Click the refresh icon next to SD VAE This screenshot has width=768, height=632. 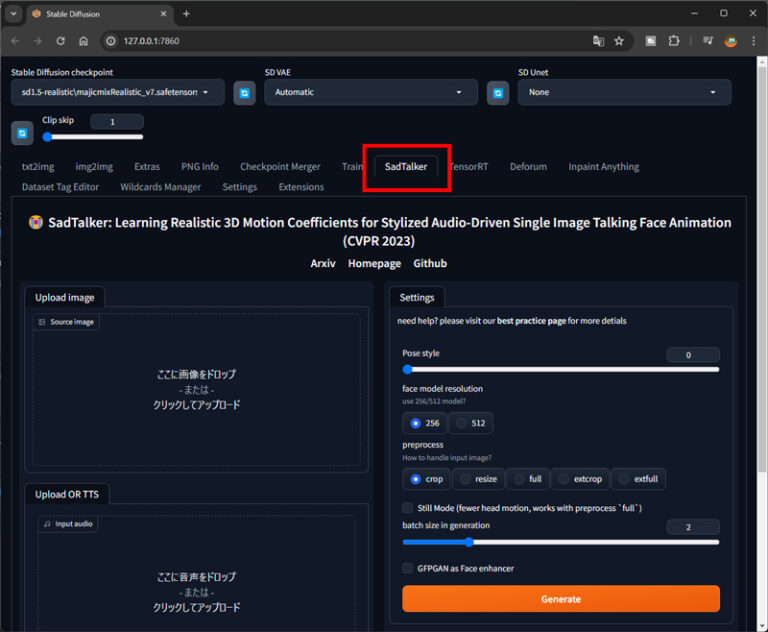(x=498, y=93)
